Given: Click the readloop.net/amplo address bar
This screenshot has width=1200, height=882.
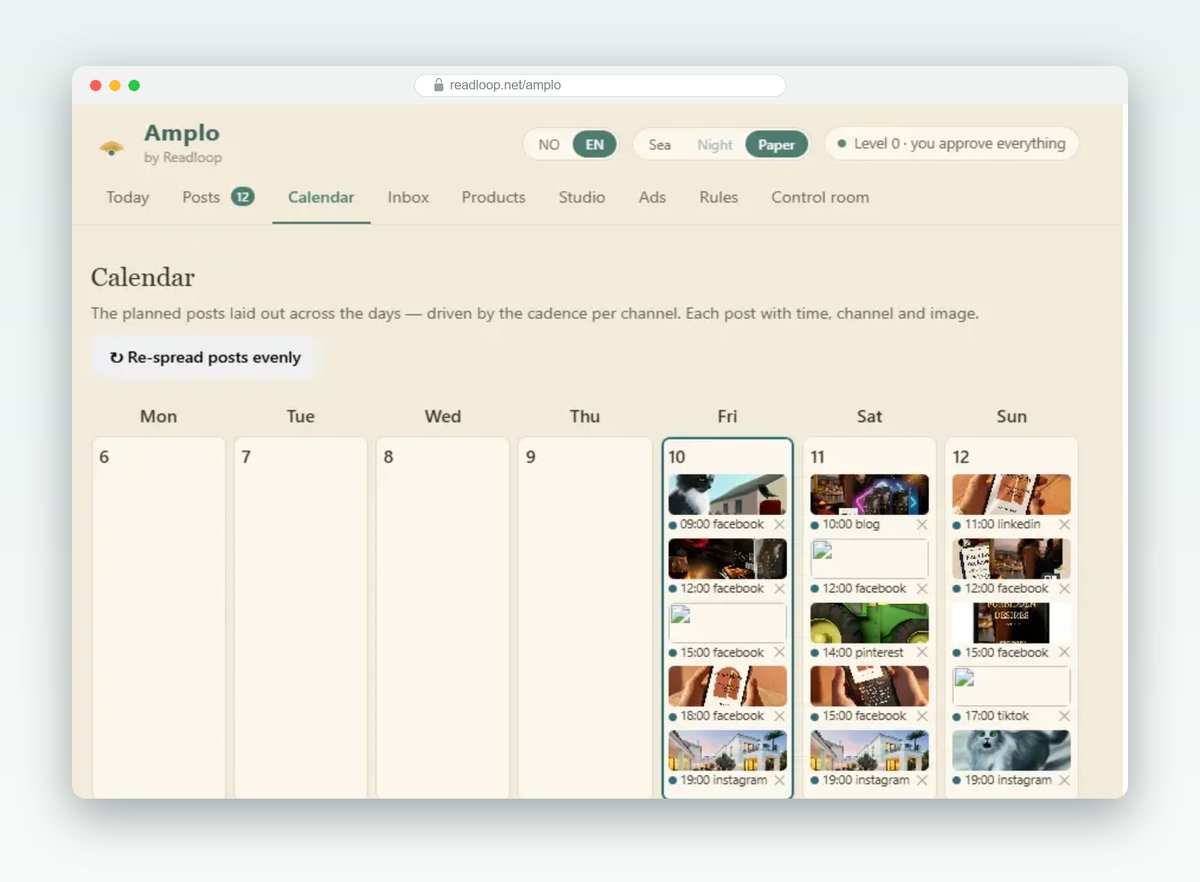Looking at the screenshot, I should coord(600,85).
